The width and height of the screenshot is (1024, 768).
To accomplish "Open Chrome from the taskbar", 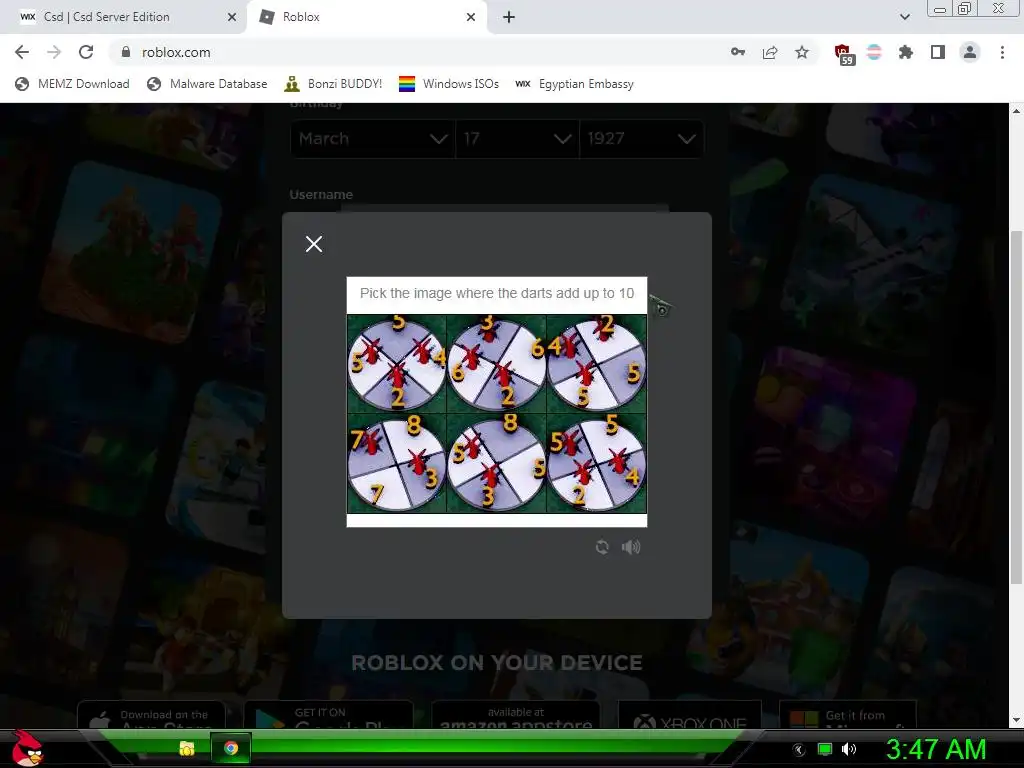I will 231,748.
